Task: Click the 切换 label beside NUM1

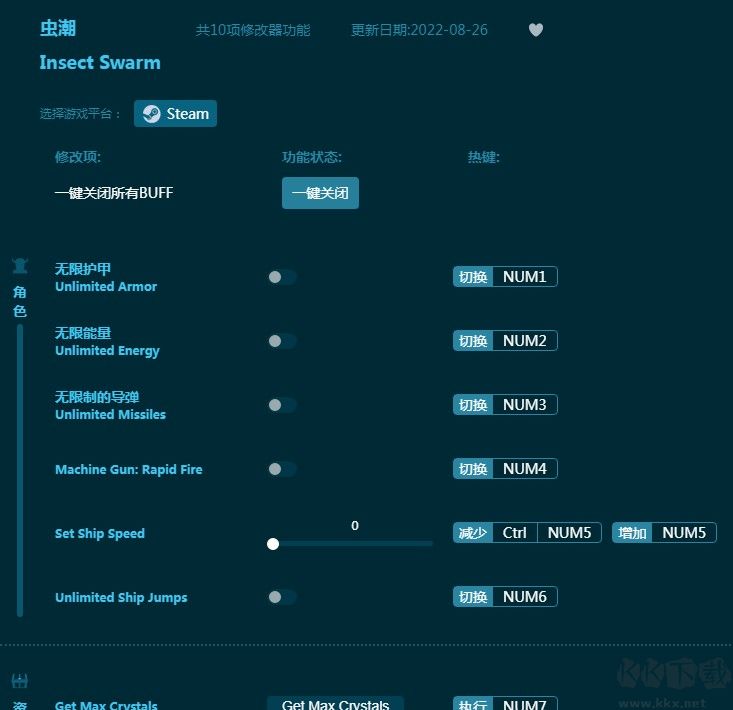Action: pyautogui.click(x=473, y=277)
